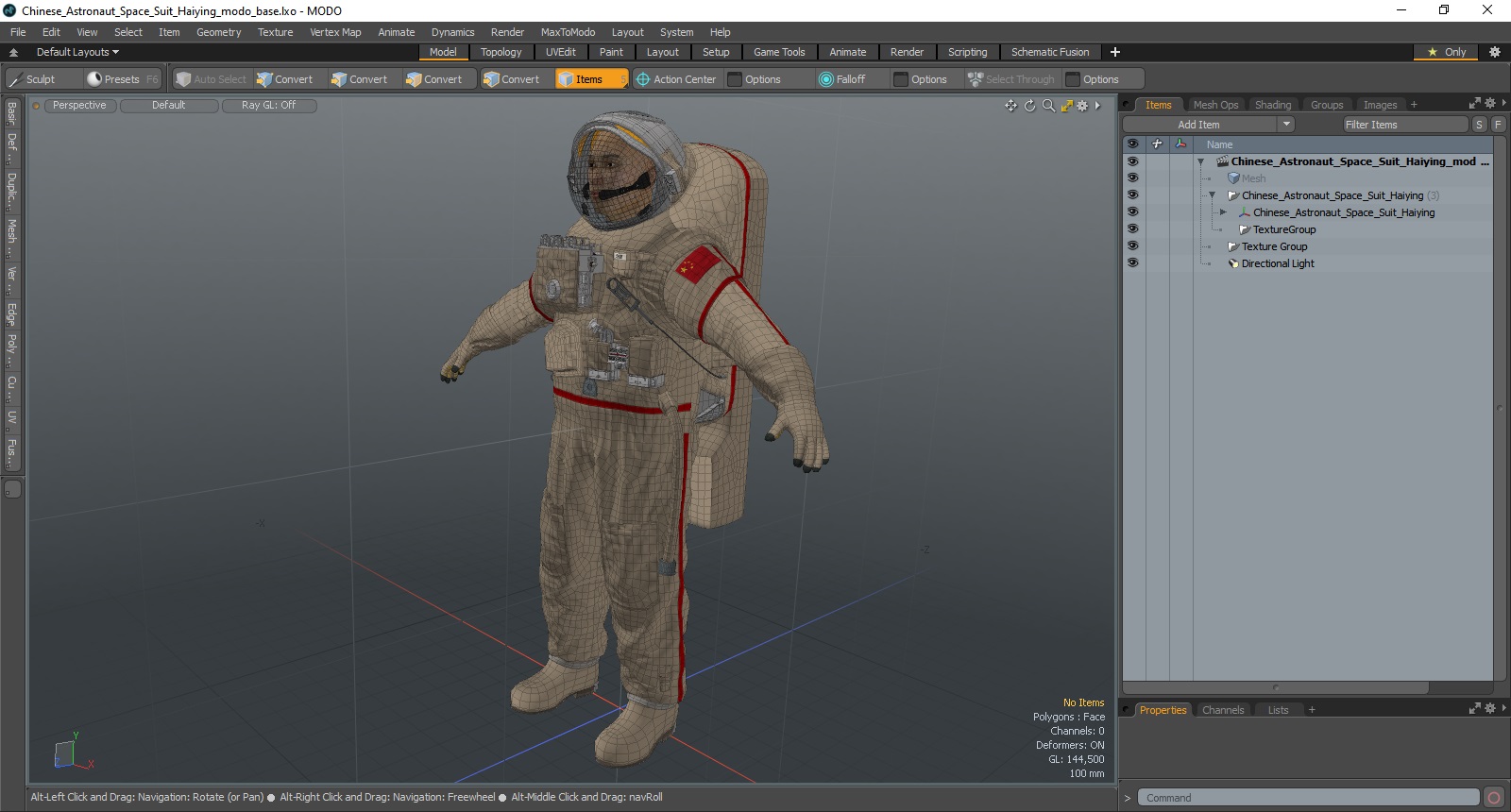
Task: Click the Filter Items input field
Action: (1405, 125)
